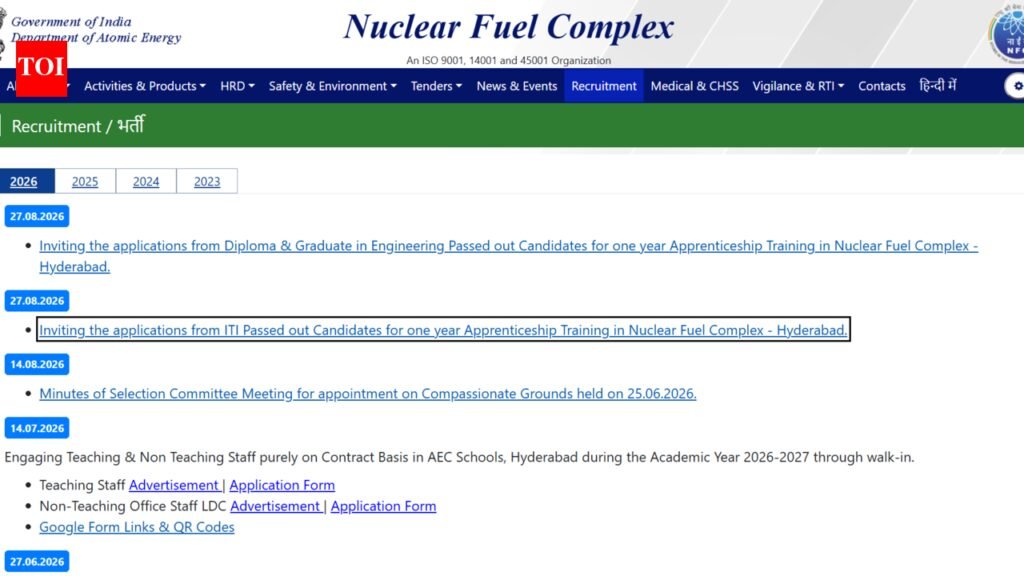Switch site language to Hindi

tap(937, 86)
